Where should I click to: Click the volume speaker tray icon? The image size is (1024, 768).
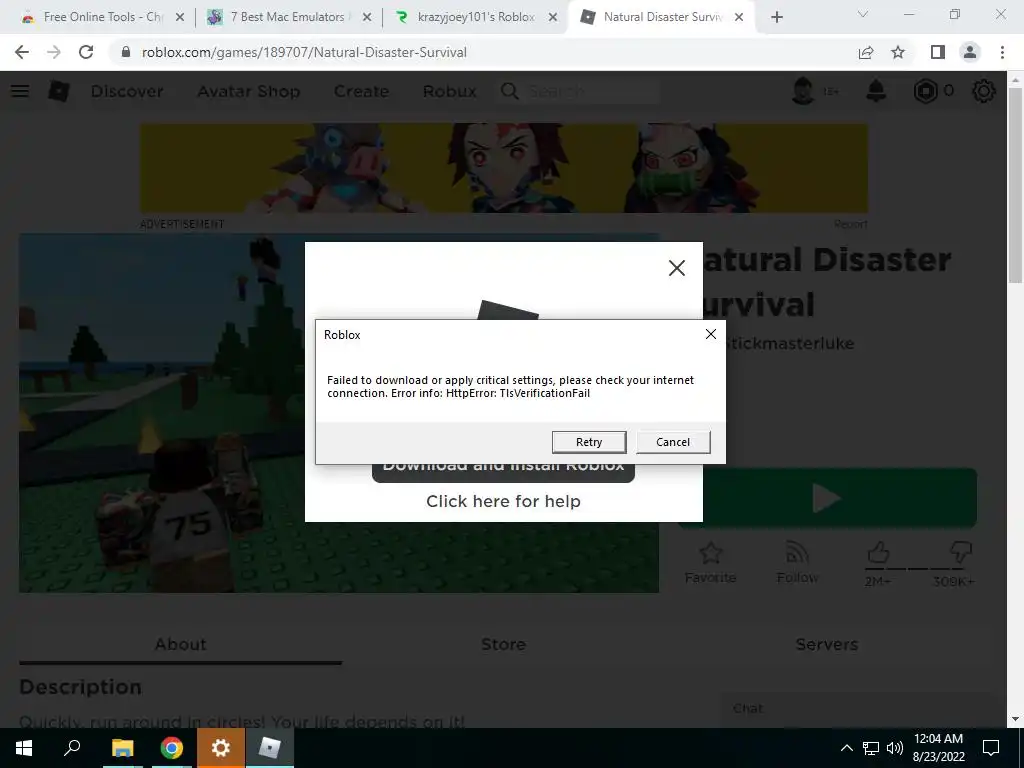[x=895, y=748]
